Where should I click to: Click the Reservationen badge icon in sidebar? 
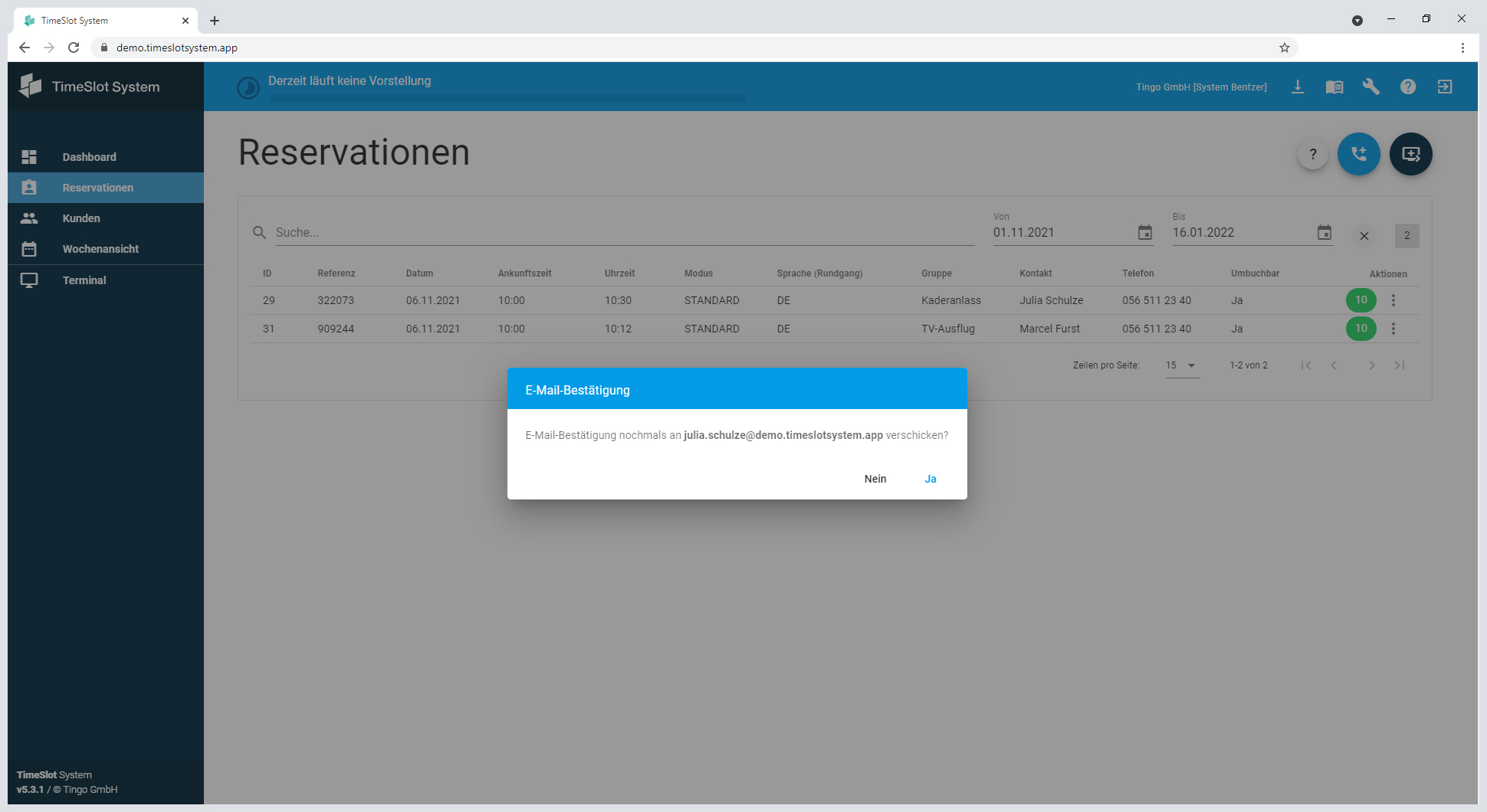(x=29, y=188)
